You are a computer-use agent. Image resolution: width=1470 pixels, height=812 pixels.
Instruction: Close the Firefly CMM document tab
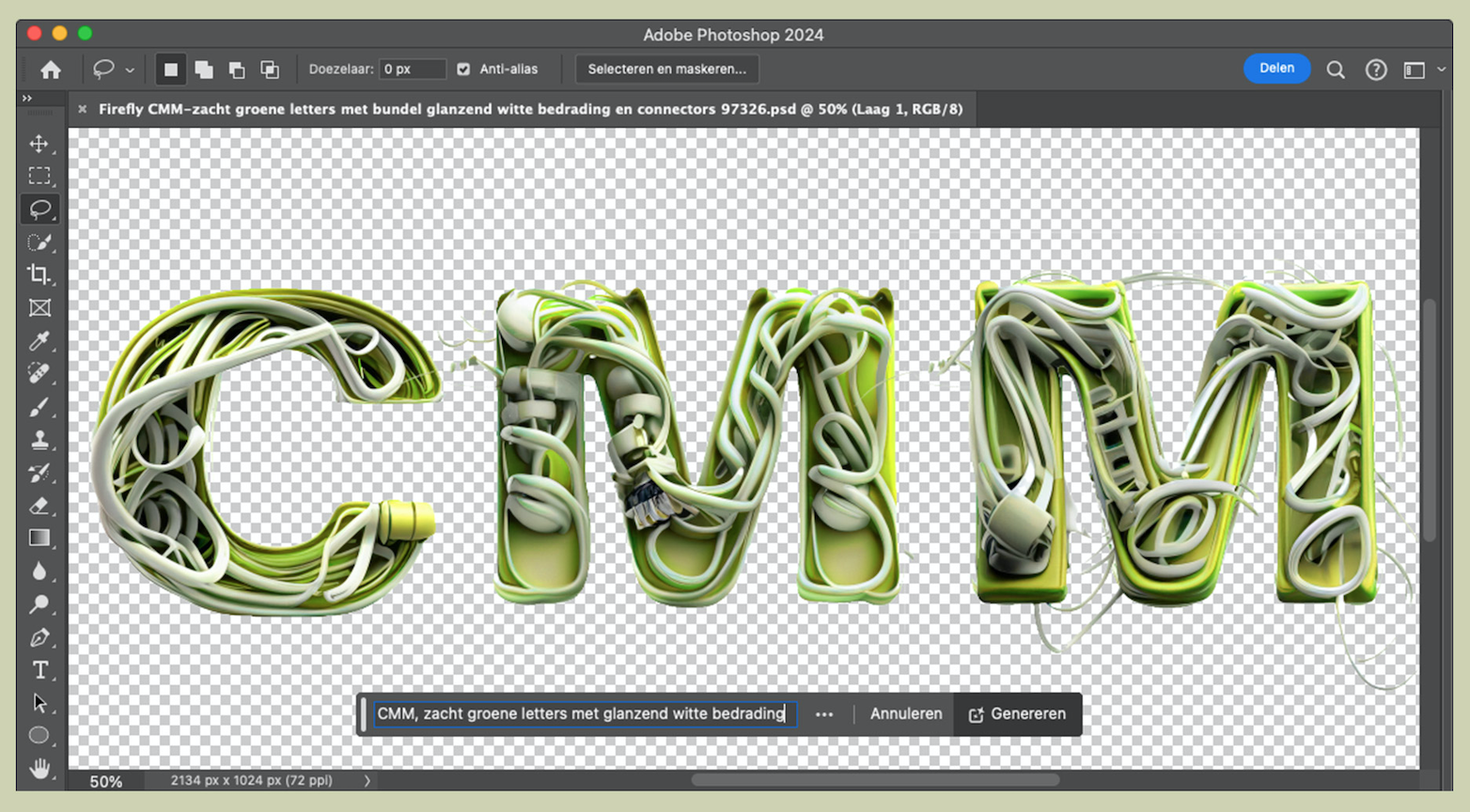(x=83, y=109)
